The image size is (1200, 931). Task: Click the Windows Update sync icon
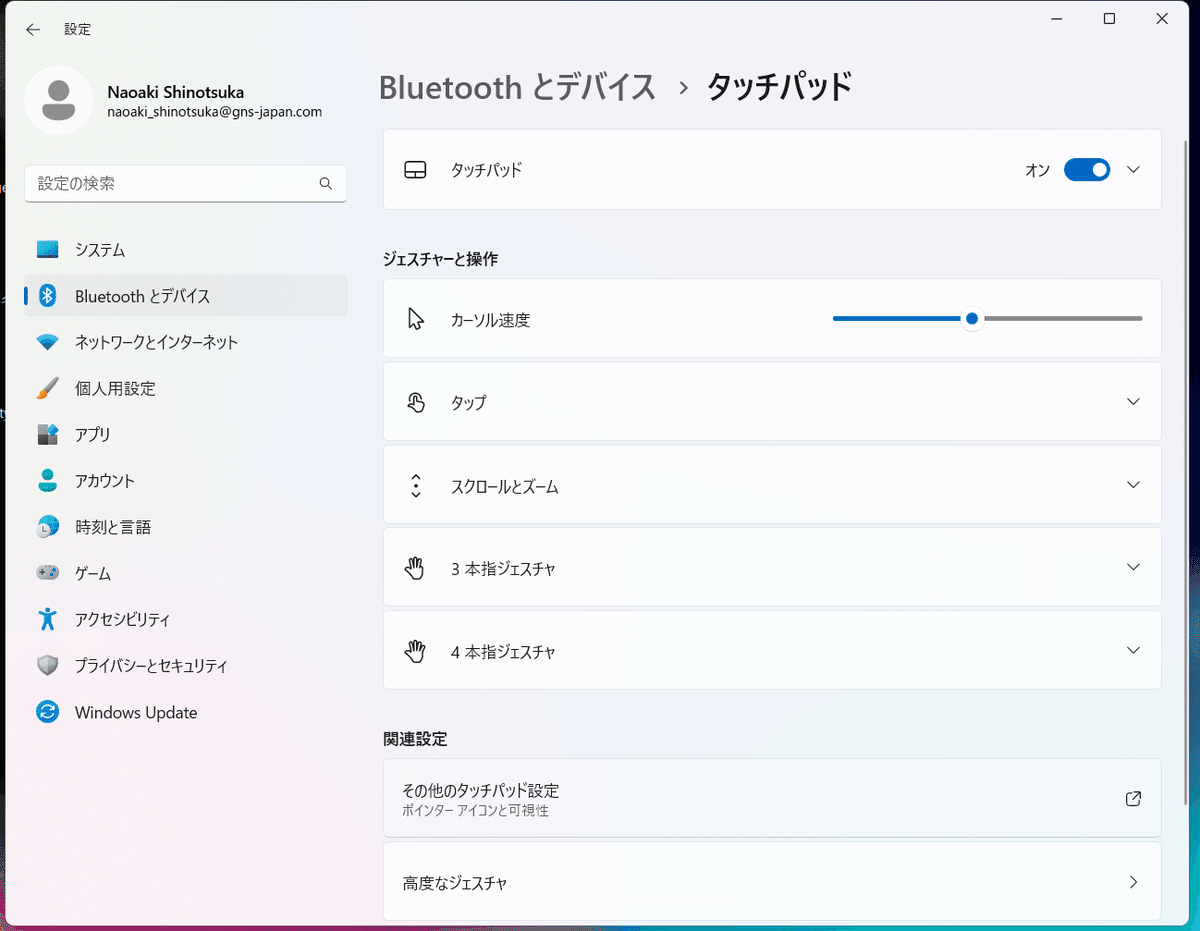coord(48,712)
